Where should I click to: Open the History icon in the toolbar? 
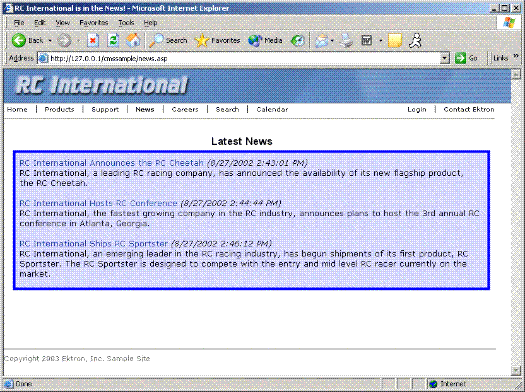(297, 41)
